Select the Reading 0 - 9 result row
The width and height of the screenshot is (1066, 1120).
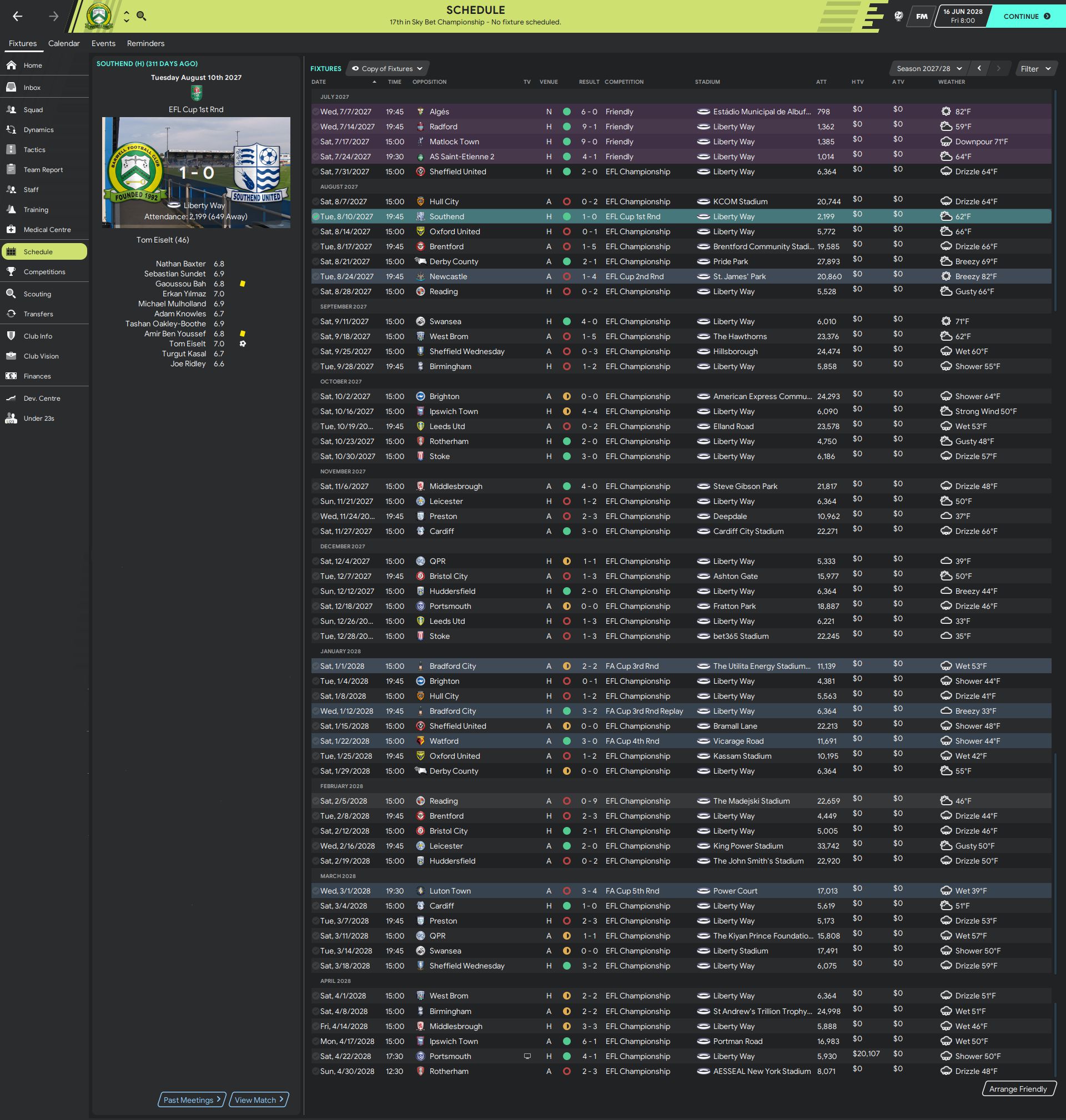(681, 801)
